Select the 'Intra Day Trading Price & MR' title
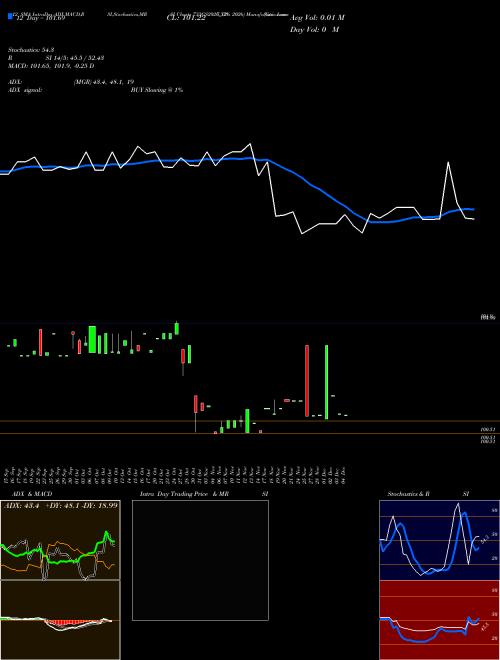The height and width of the screenshot is (660, 500). (x=185, y=494)
